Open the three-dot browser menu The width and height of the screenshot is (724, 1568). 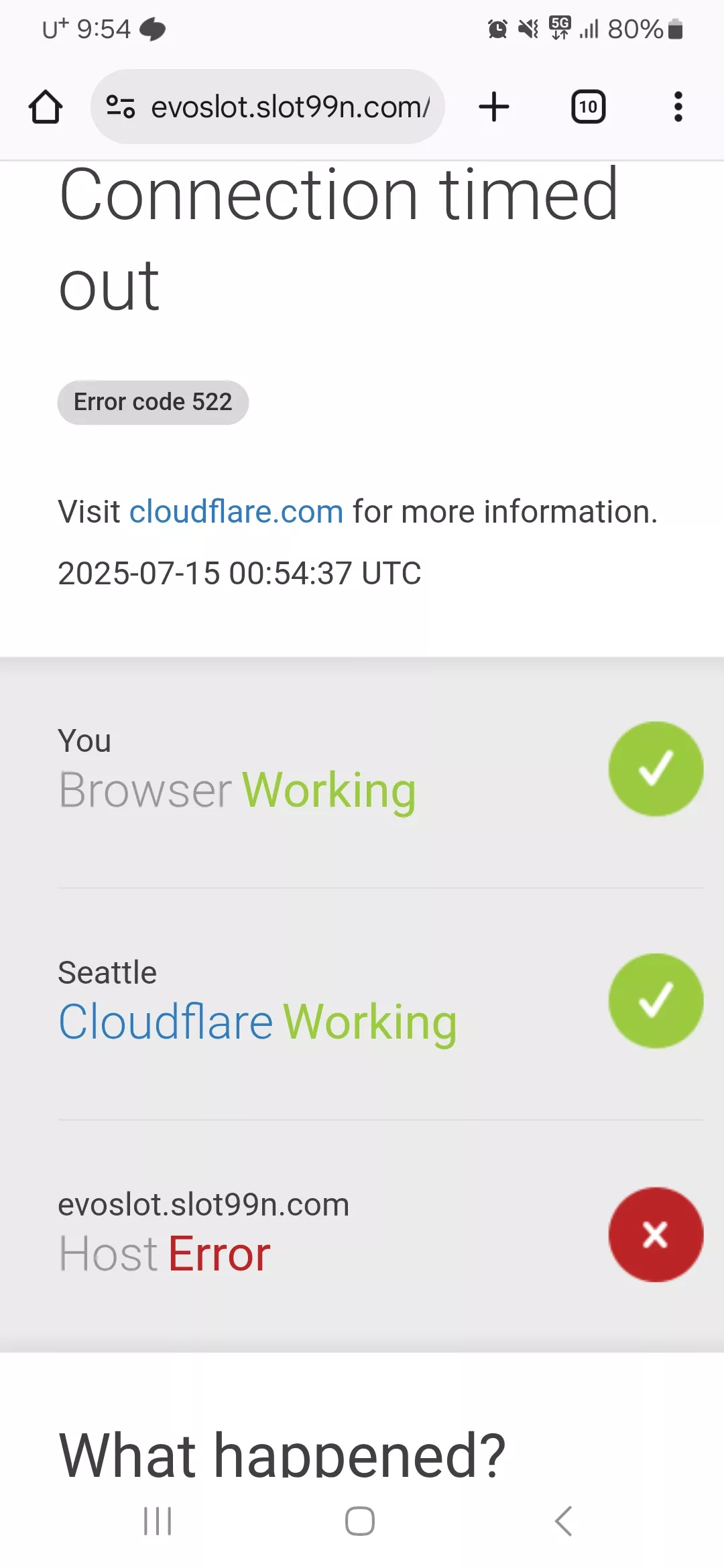(678, 107)
